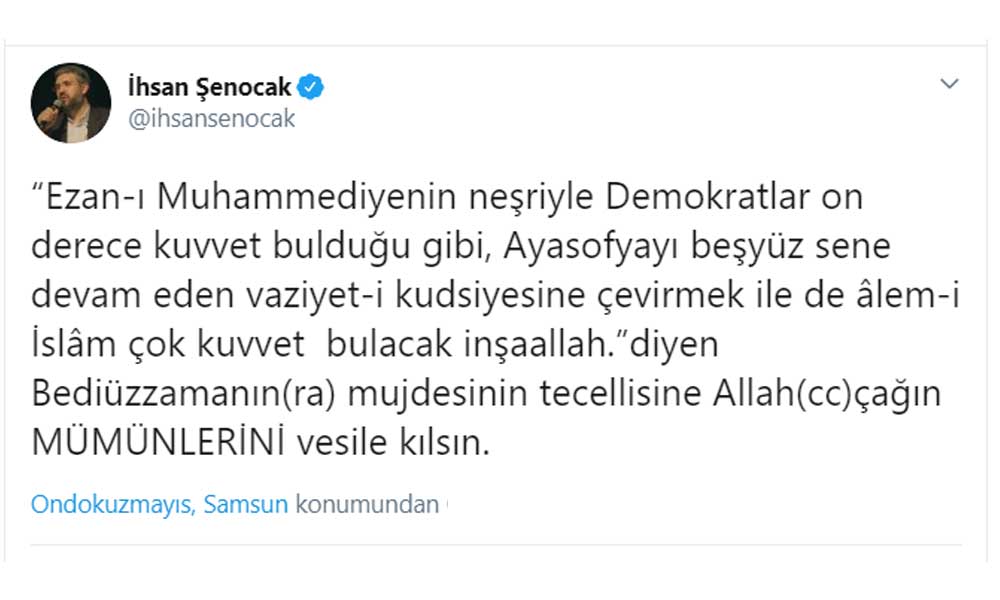The width and height of the screenshot is (1000, 600).
Task: Click "Bediüzzamanın(ra)" in the tweet text
Action: tap(190, 394)
